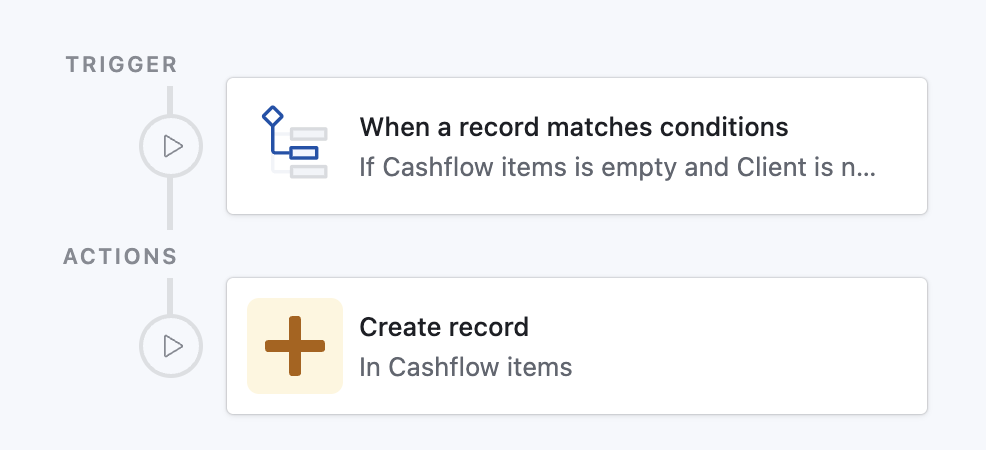Click the ACTIONS section label

tap(120, 257)
